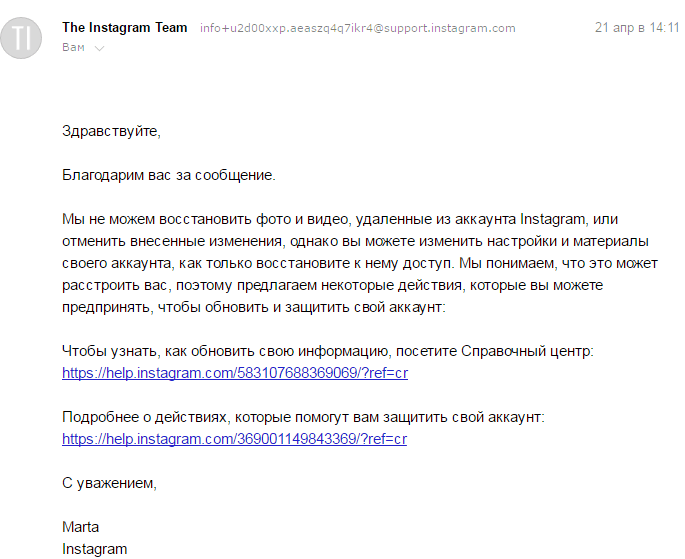The height and width of the screenshot is (559, 685).
Task: Open the help.instagram.com/369001149843369 link
Action: click(235, 439)
